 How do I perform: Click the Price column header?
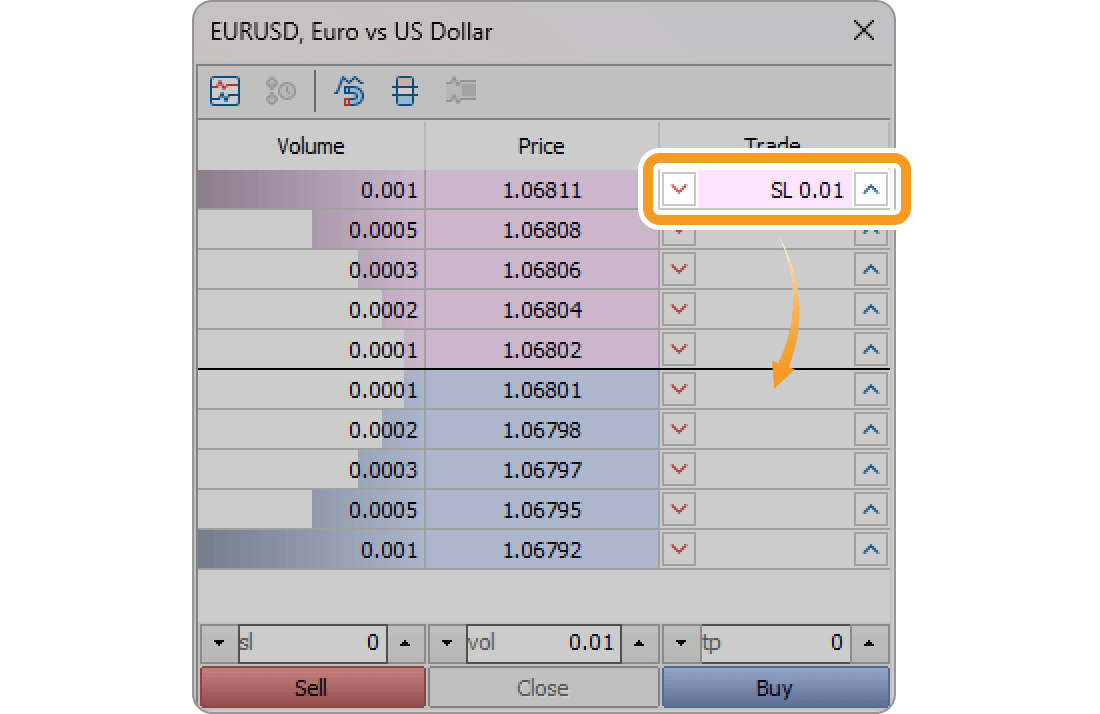pos(541,146)
